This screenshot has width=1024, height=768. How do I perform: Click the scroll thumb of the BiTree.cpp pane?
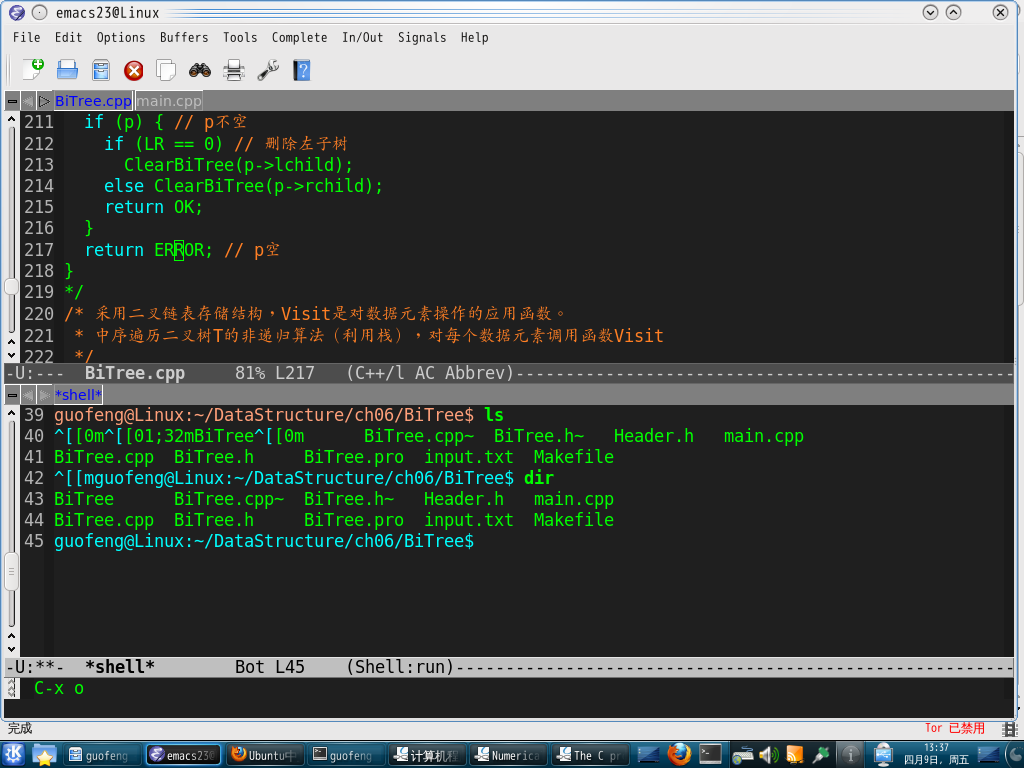click(x=11, y=286)
